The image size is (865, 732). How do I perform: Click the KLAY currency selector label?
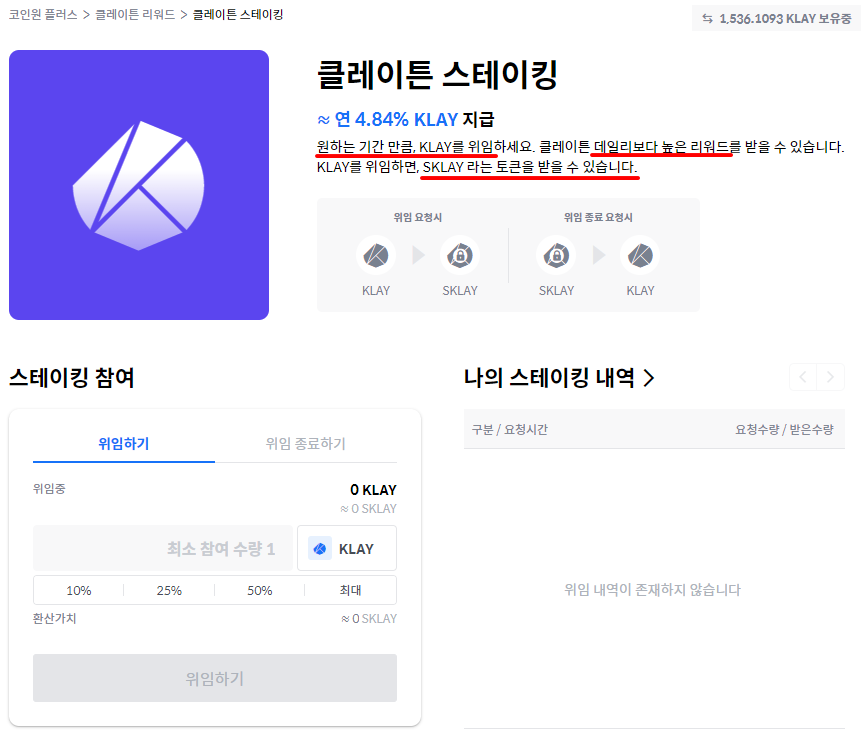(x=356, y=549)
